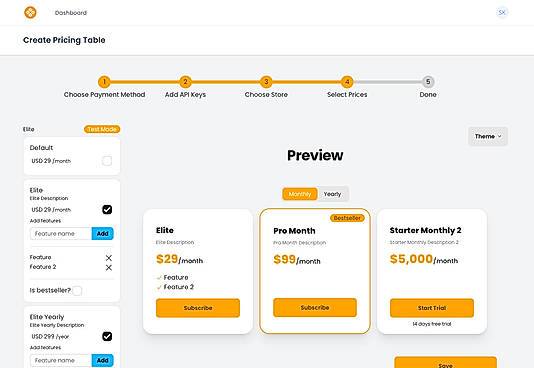
Task: Click the "Default" plan title in sidebar
Action: 41,148
